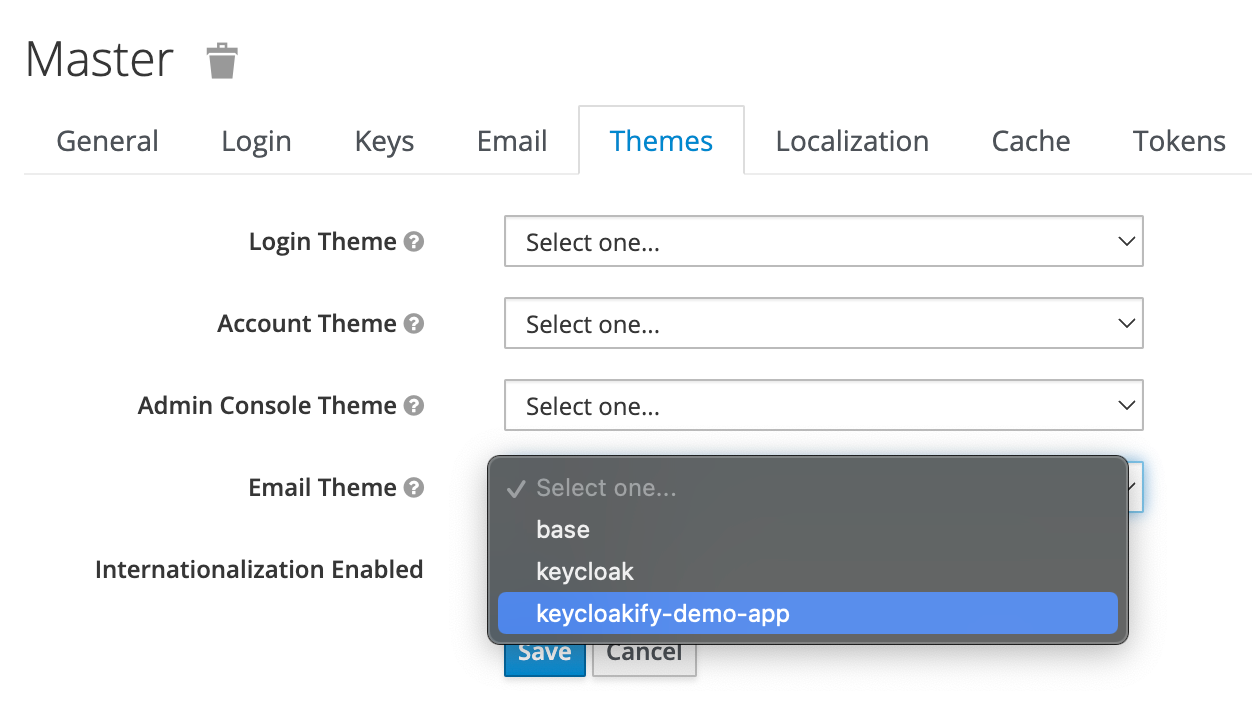The image size is (1252, 716).
Task: View the Cache tab
Action: 1031,141
